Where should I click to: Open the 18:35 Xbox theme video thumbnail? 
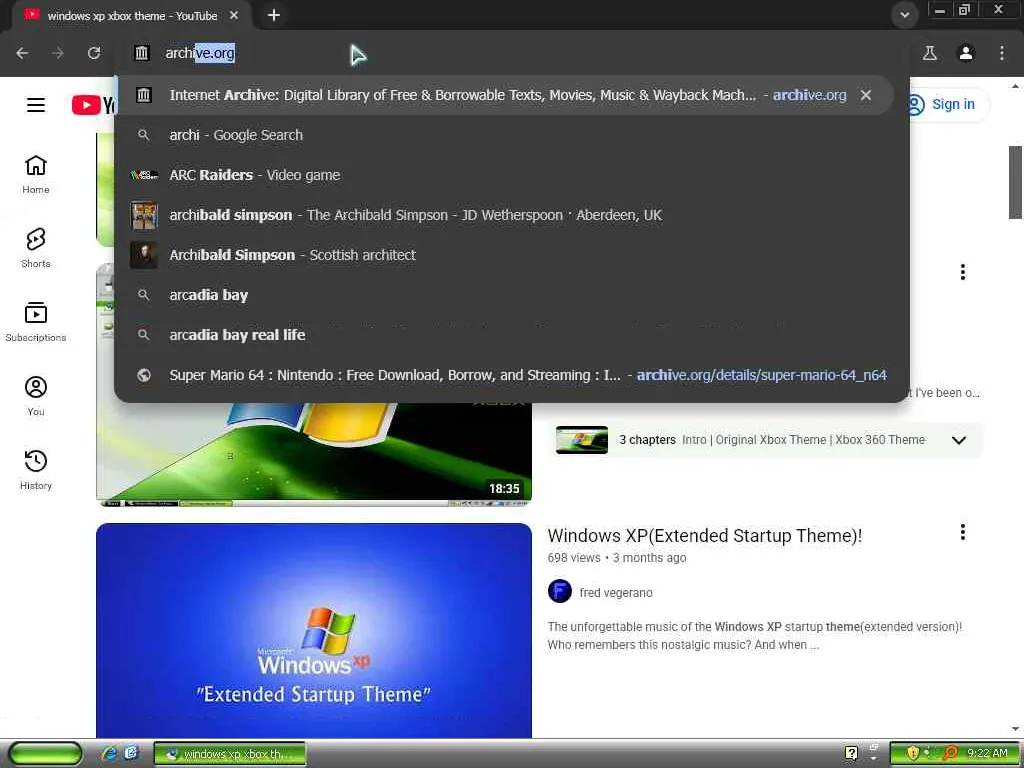tap(313, 454)
